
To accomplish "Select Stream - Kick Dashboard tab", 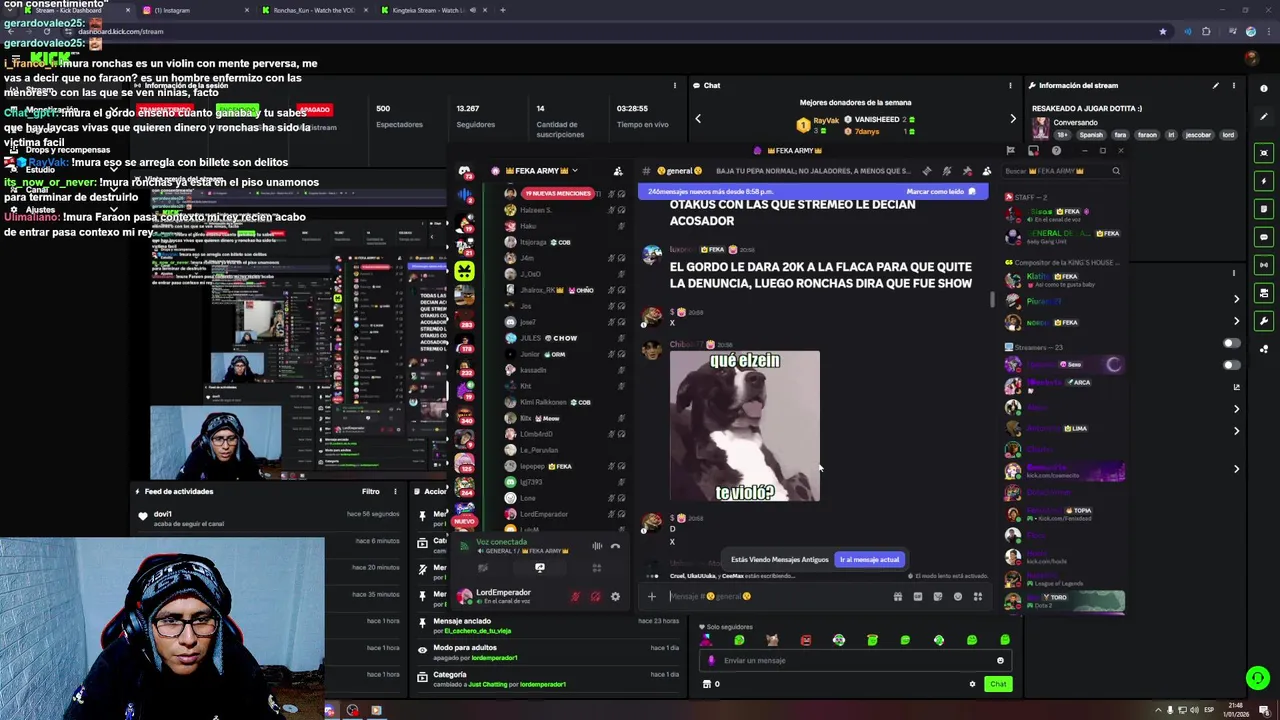I will pyautogui.click(x=75, y=10).
